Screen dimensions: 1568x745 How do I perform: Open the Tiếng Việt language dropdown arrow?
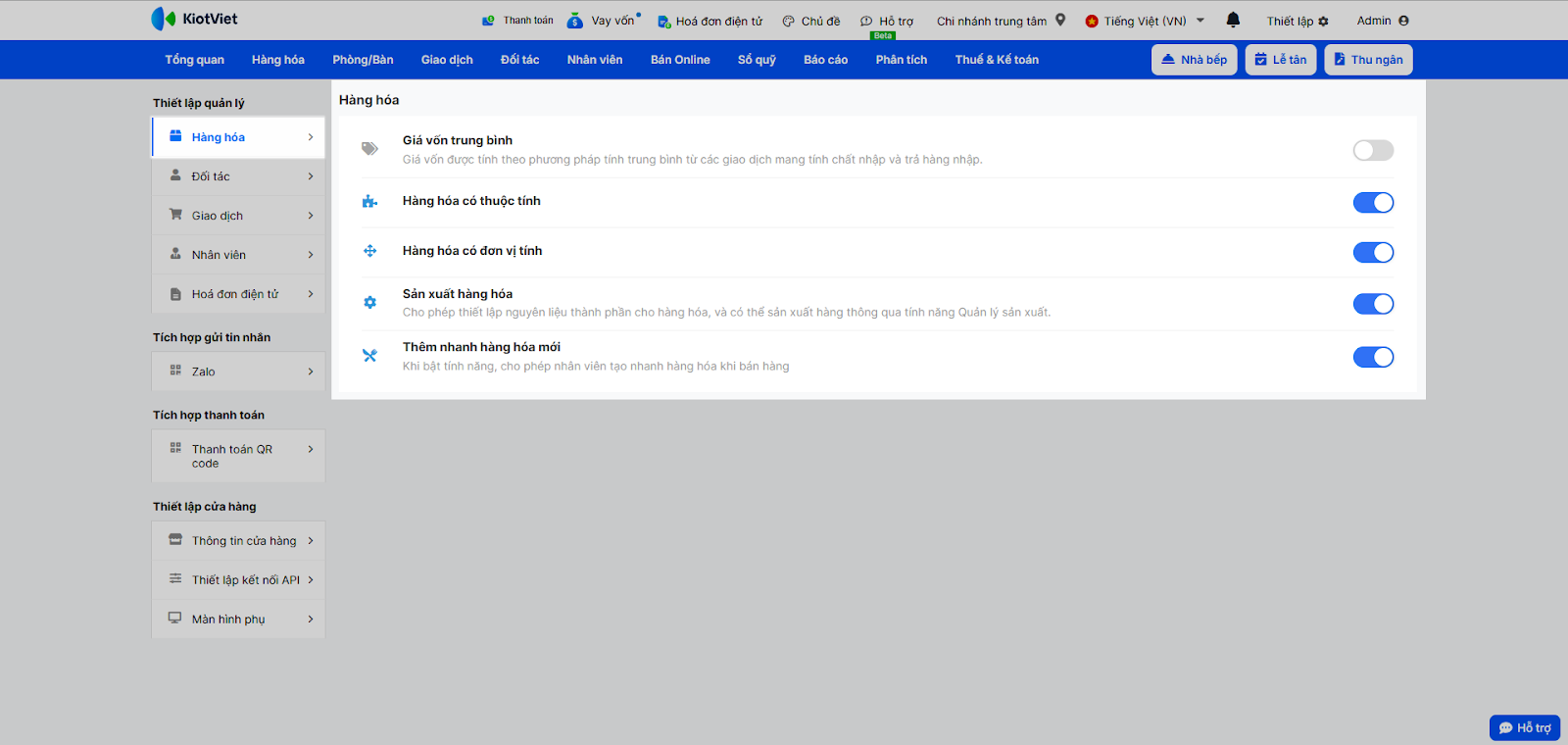tap(1200, 20)
